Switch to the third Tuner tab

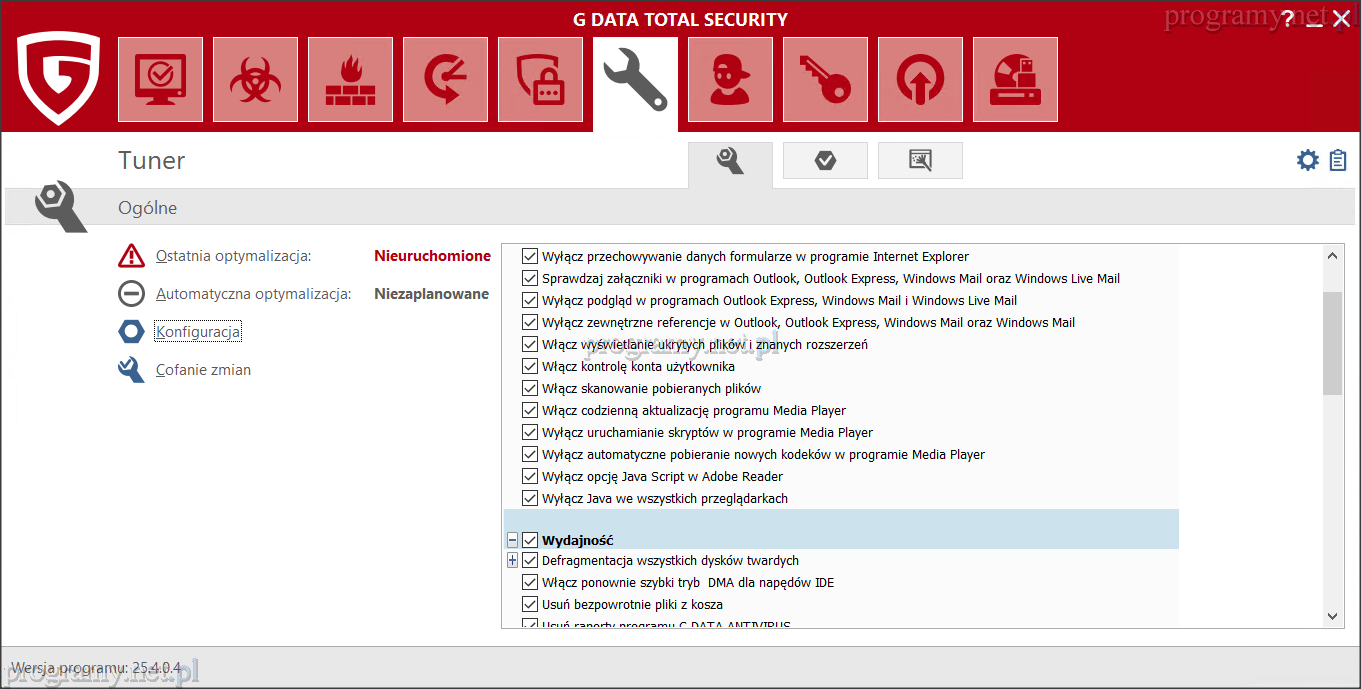coord(920,160)
